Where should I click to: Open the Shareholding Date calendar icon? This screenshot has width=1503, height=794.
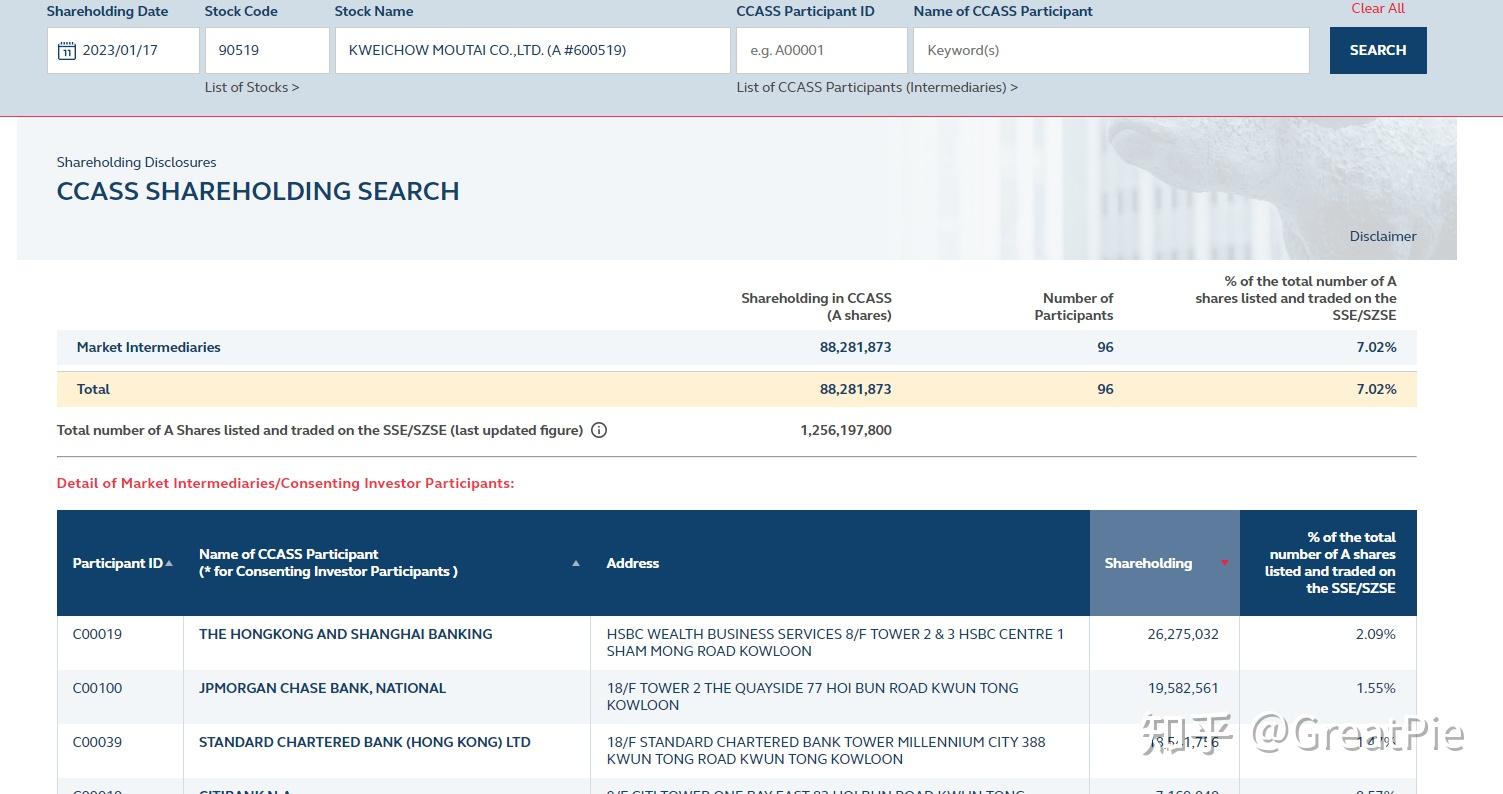tap(67, 51)
